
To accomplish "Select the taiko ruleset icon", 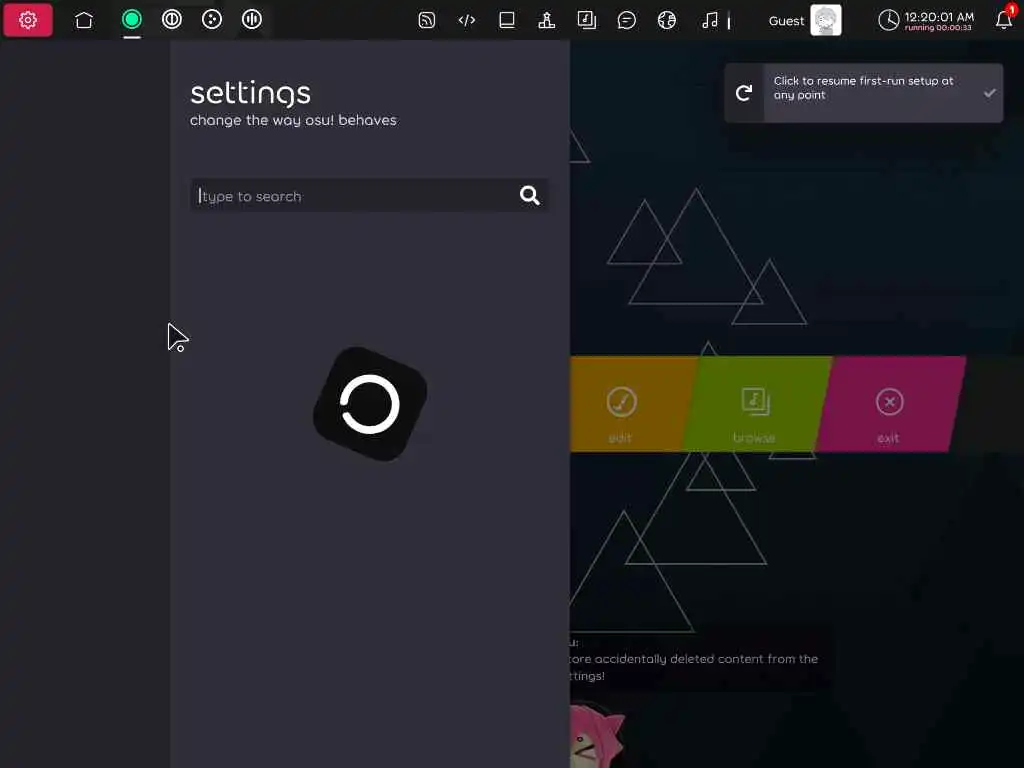I will point(172,20).
